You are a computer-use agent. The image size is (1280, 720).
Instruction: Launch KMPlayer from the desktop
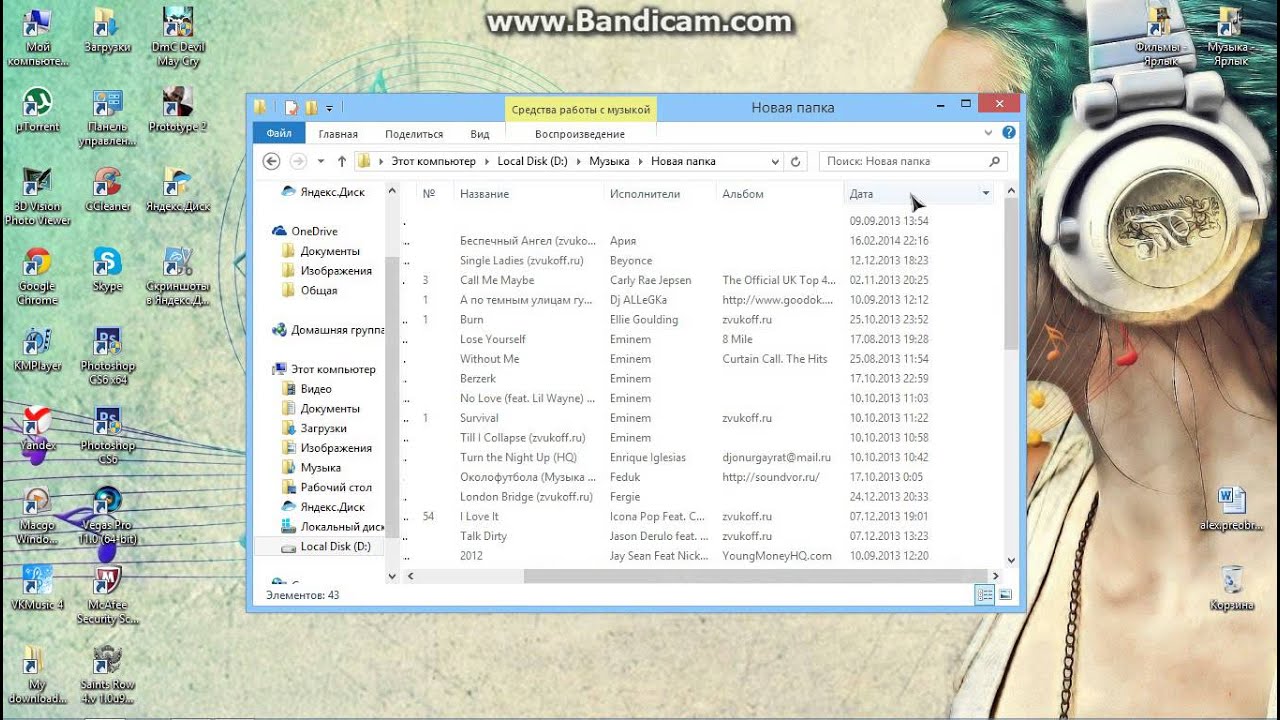pos(38,350)
